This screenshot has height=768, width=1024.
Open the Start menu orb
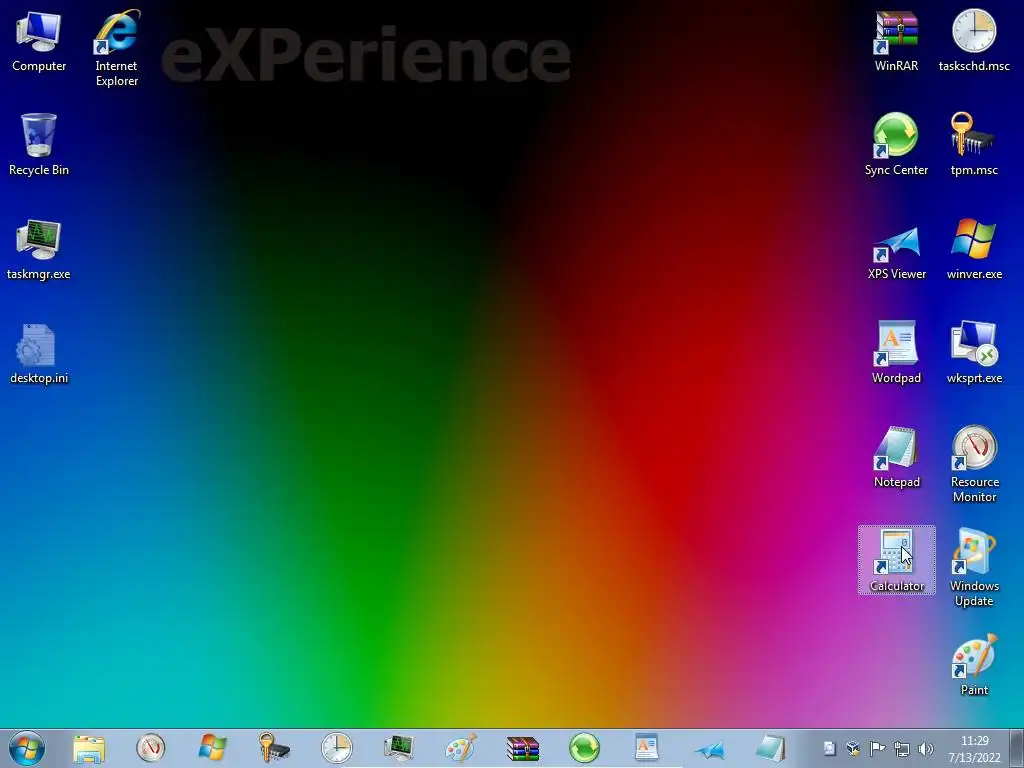(x=27, y=748)
